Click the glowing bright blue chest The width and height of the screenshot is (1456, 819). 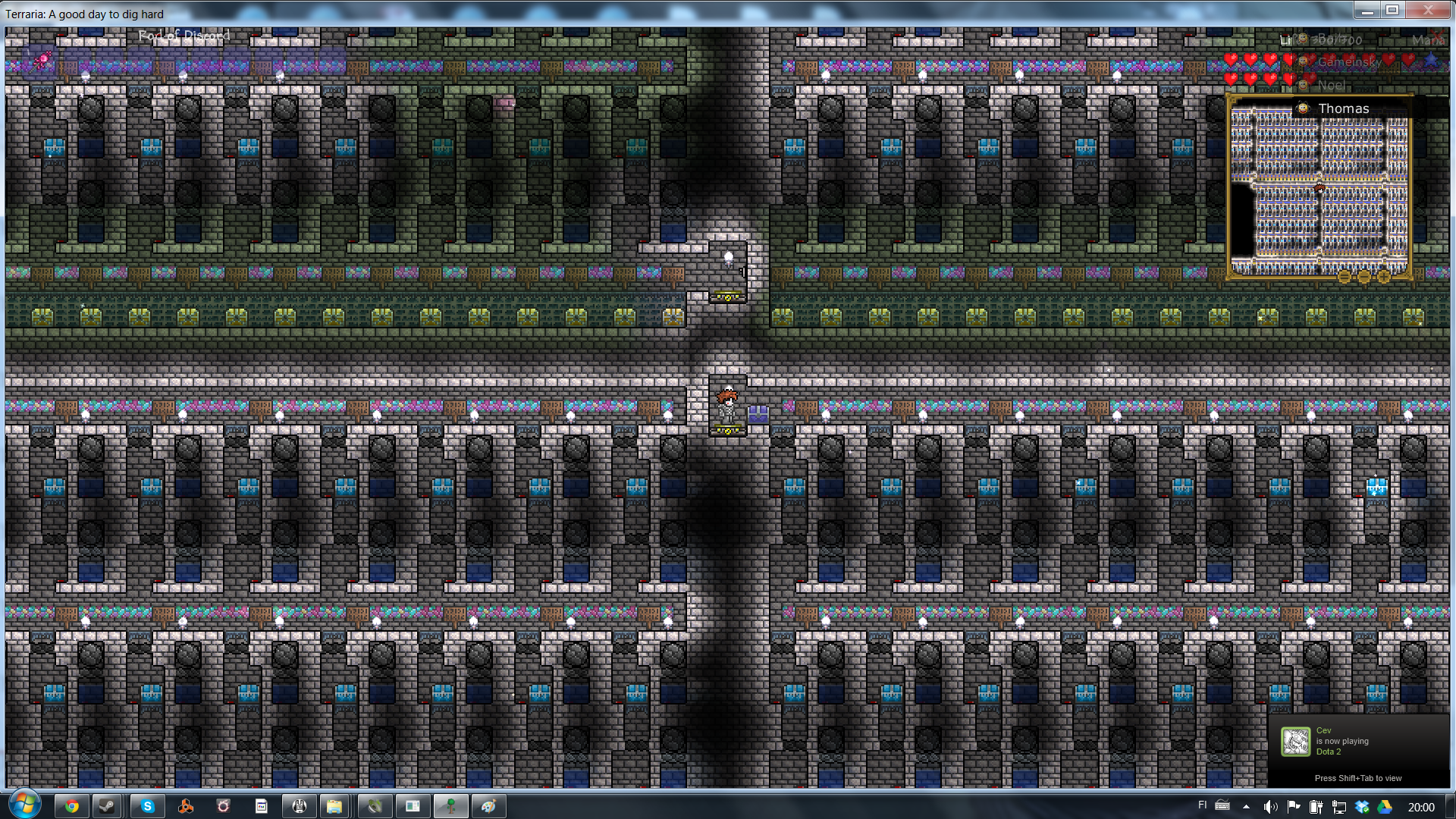click(1376, 486)
